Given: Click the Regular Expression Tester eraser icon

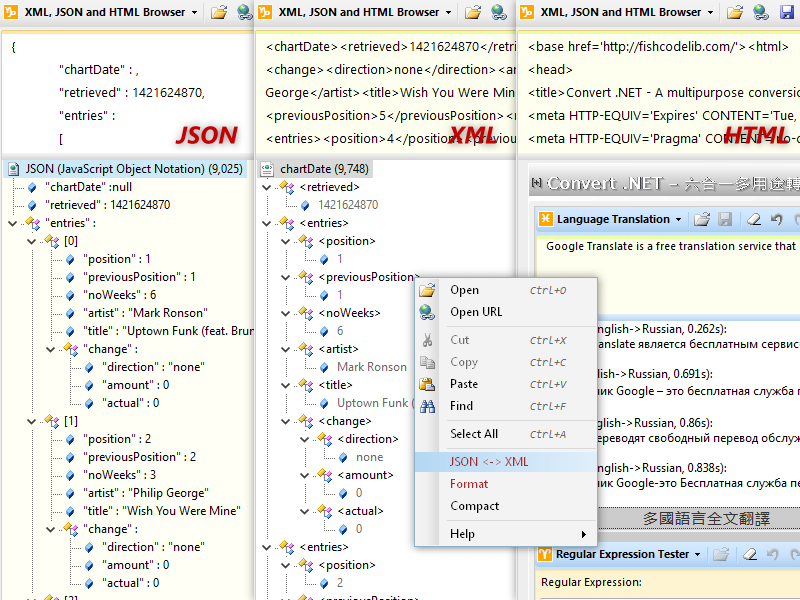Looking at the screenshot, I should point(749,554).
